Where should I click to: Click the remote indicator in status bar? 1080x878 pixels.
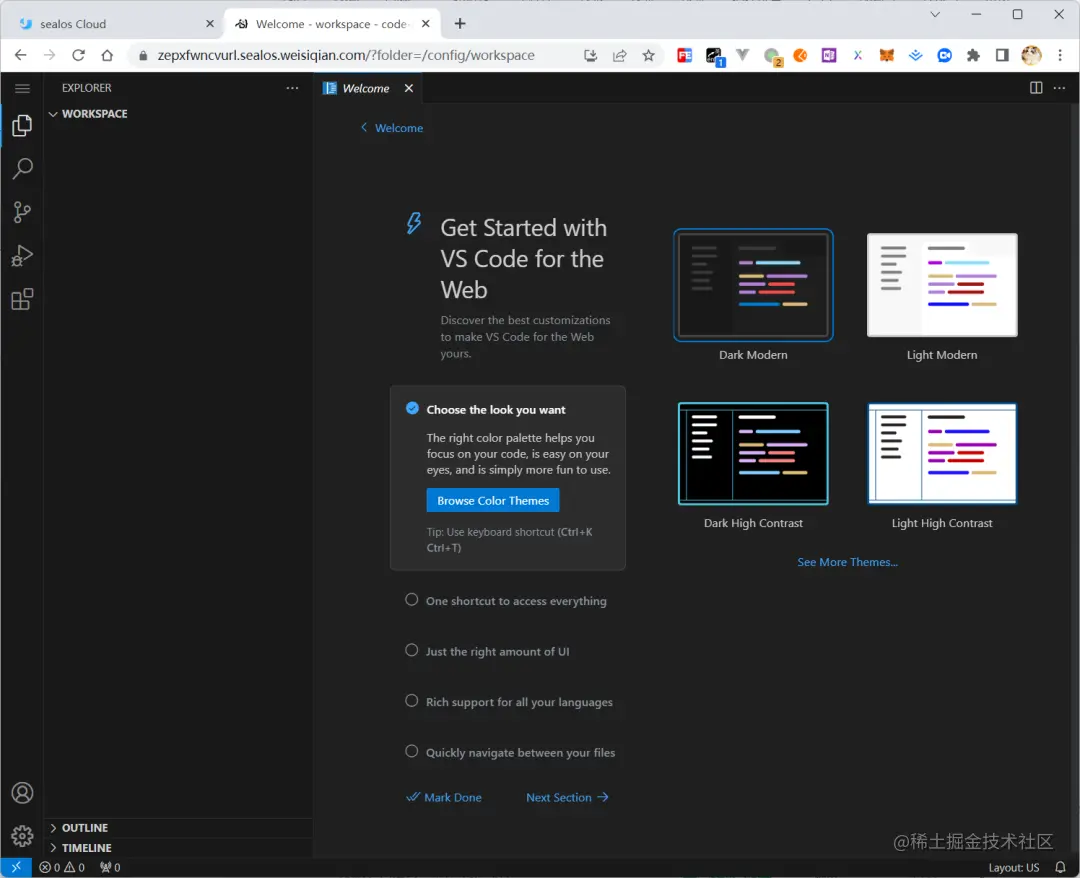pyautogui.click(x=16, y=868)
